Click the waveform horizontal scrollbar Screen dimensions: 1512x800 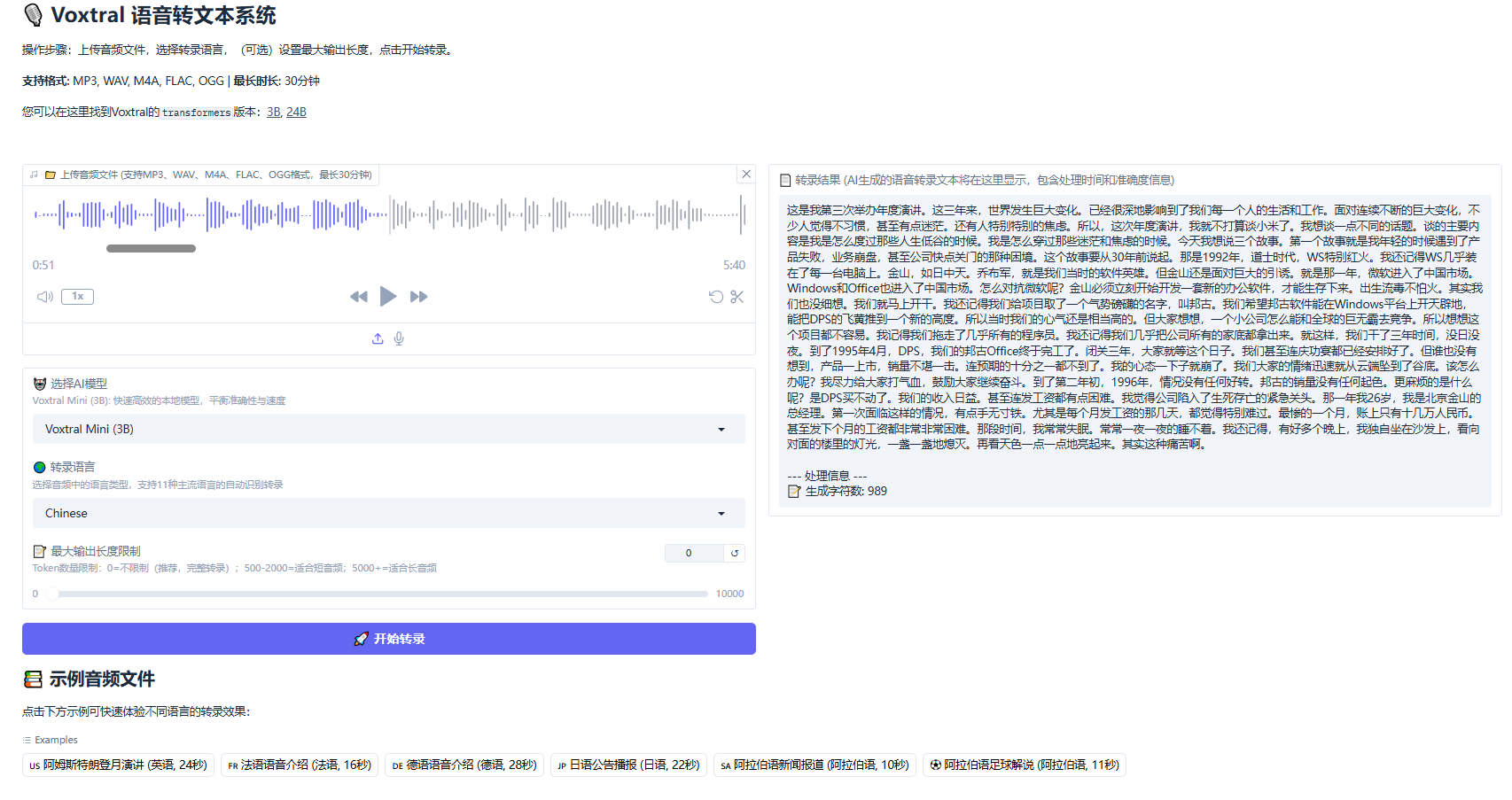151,249
